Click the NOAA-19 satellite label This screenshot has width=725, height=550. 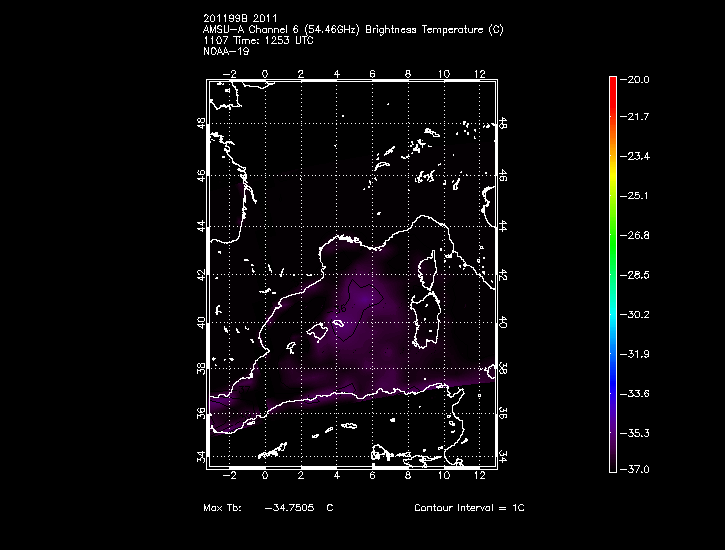pos(225,51)
